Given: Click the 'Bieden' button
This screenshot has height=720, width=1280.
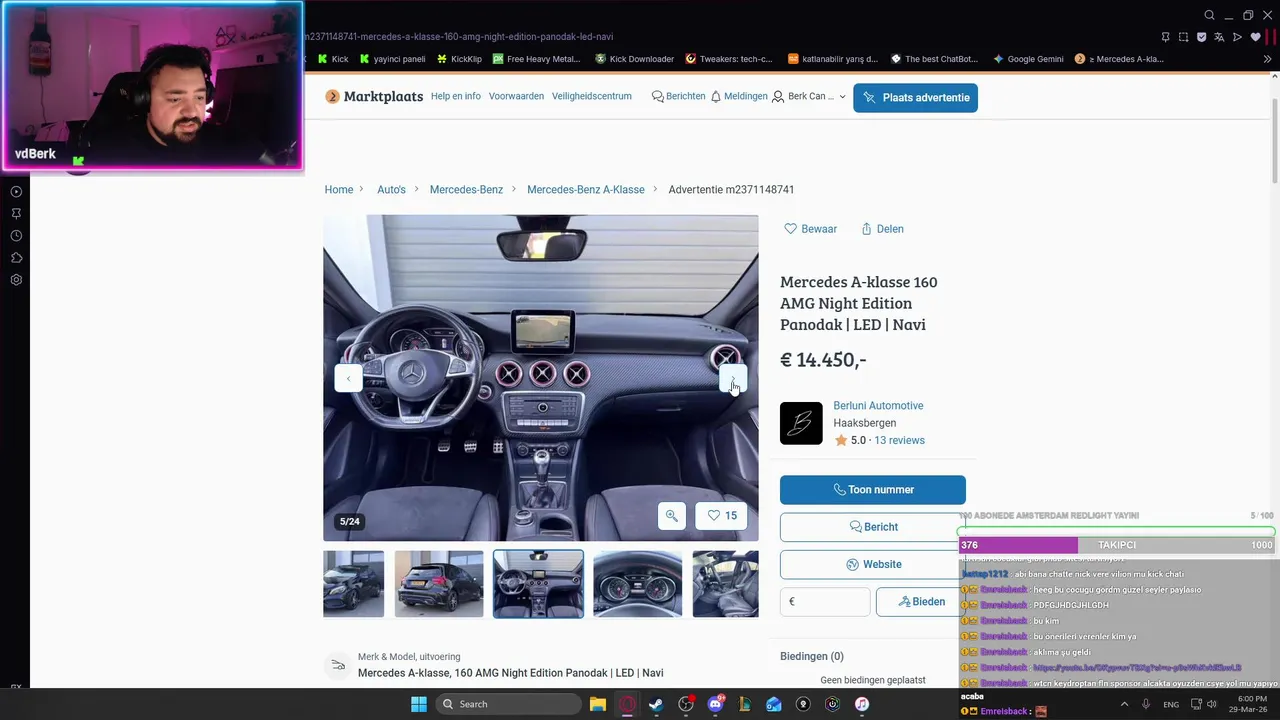Looking at the screenshot, I should coord(920,602).
